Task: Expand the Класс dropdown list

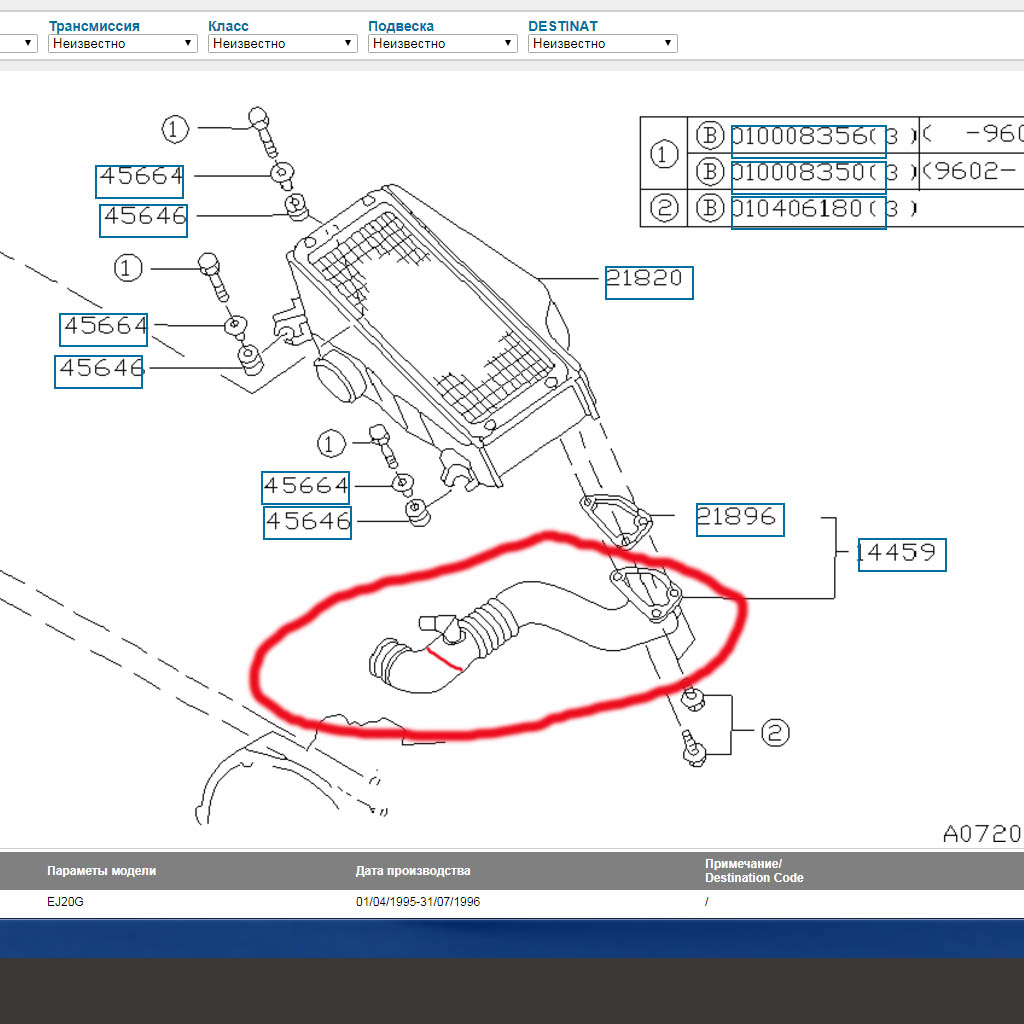Action: [x=282, y=43]
